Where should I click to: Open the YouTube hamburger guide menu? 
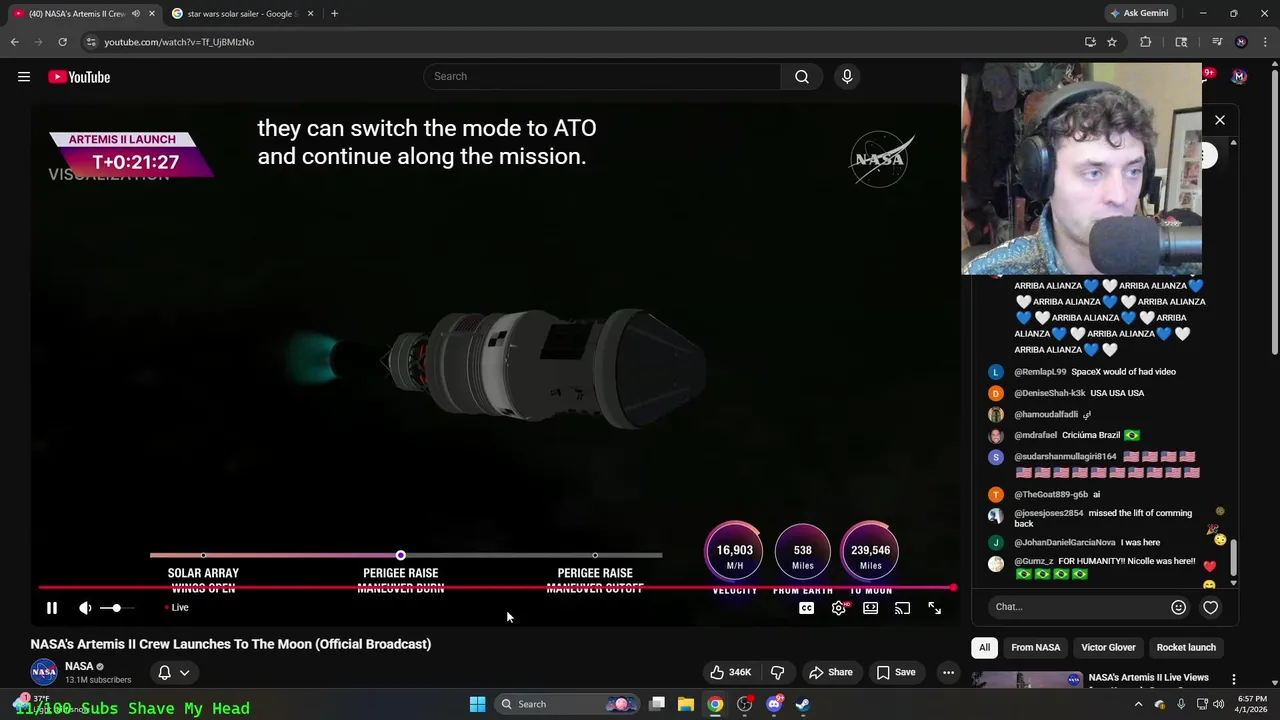pos(24,77)
